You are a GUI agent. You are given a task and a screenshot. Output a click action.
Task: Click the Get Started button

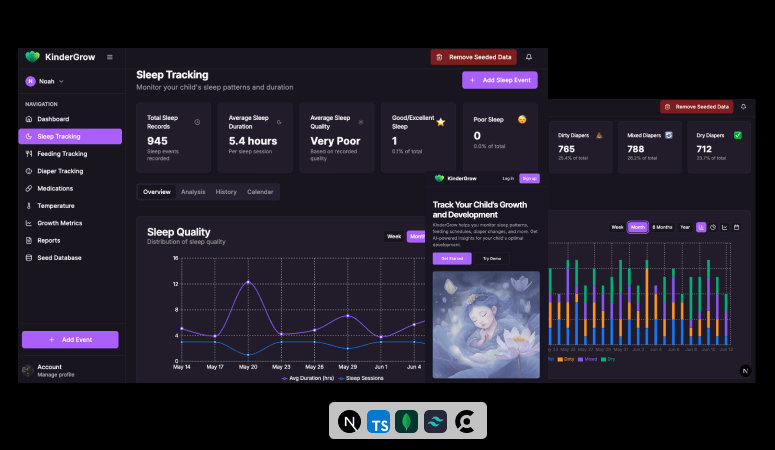coord(451,258)
